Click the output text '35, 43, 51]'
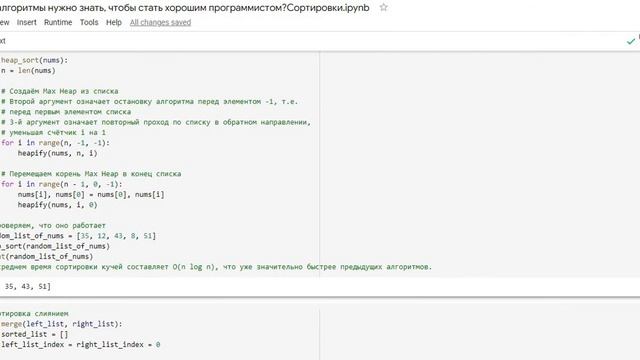This screenshot has height=360, width=640. tap(28, 287)
